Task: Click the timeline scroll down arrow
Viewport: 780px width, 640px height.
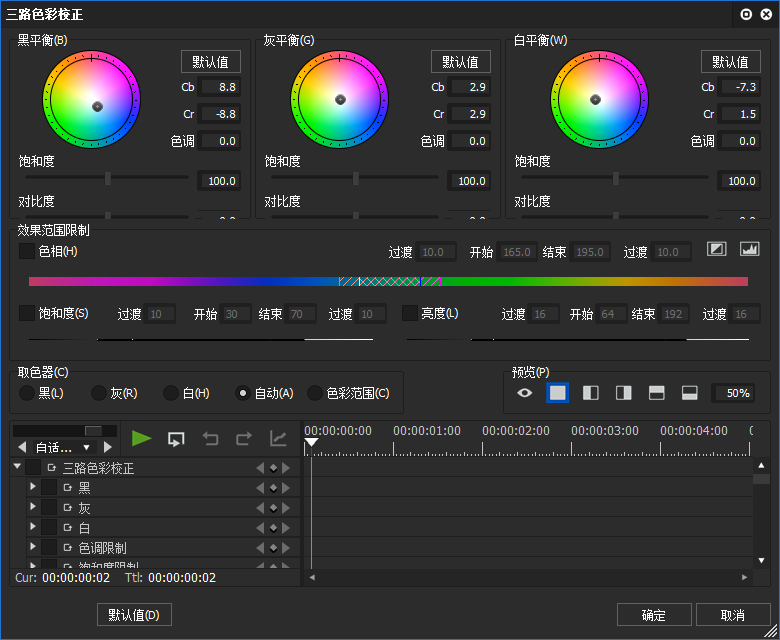Action: point(761,560)
